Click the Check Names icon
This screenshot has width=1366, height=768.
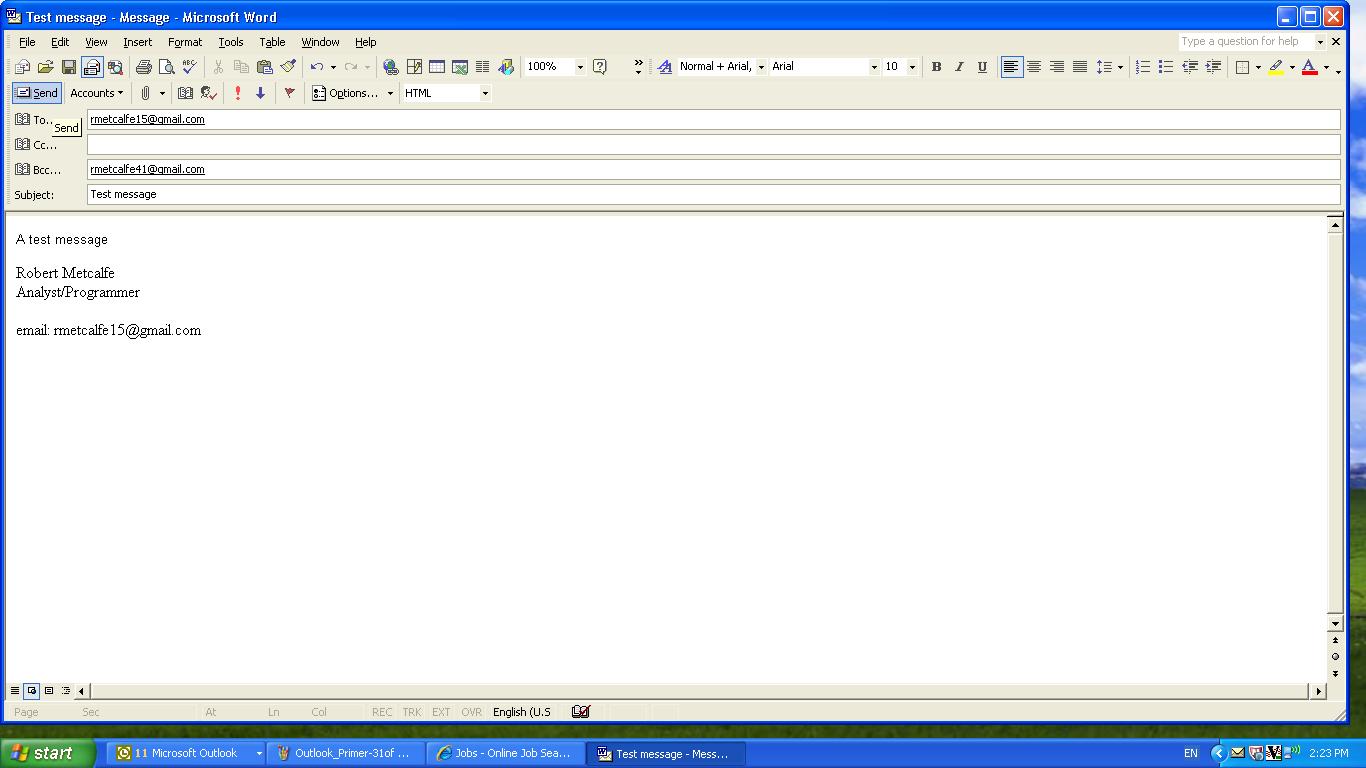pos(208,93)
